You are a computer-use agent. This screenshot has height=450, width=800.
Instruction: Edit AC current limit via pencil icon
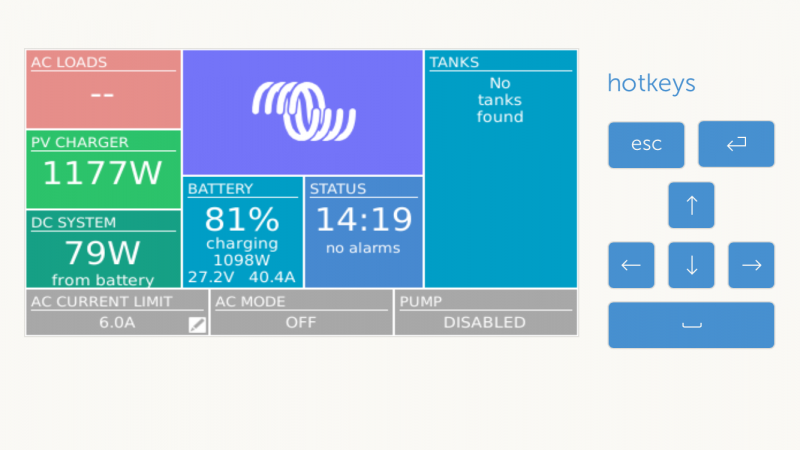click(197, 324)
